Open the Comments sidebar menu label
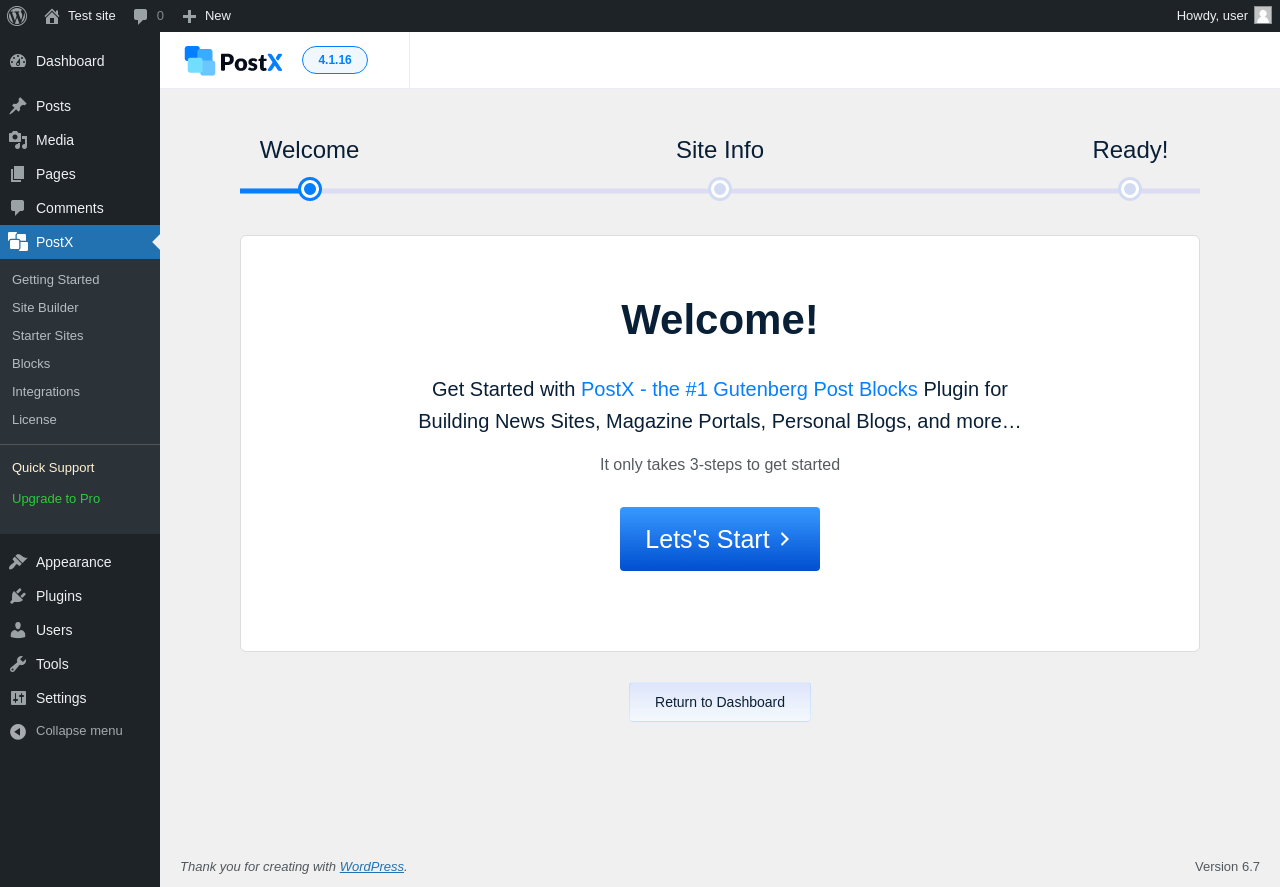This screenshot has width=1280, height=887. pyautogui.click(x=70, y=208)
